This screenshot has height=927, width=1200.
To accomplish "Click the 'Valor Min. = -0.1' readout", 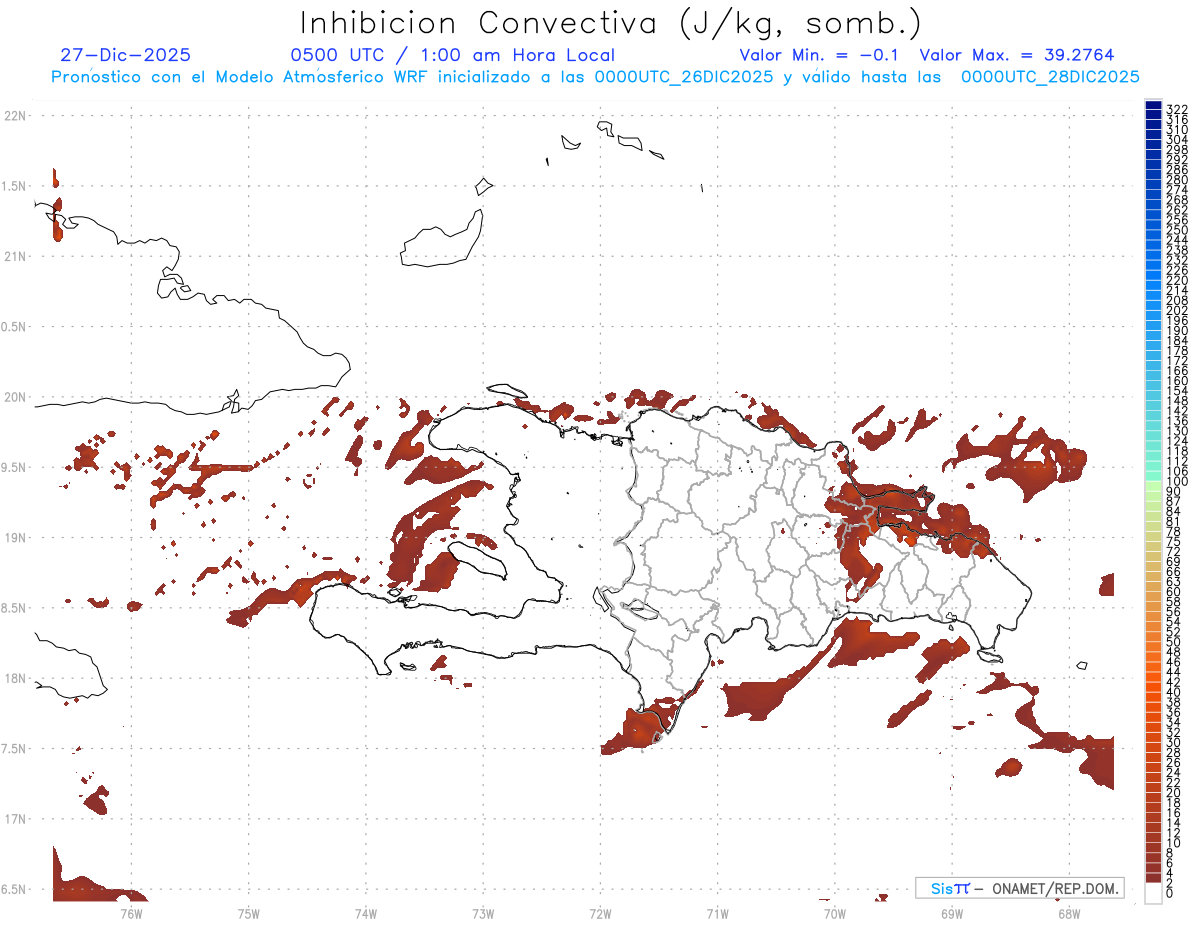I will pos(818,55).
